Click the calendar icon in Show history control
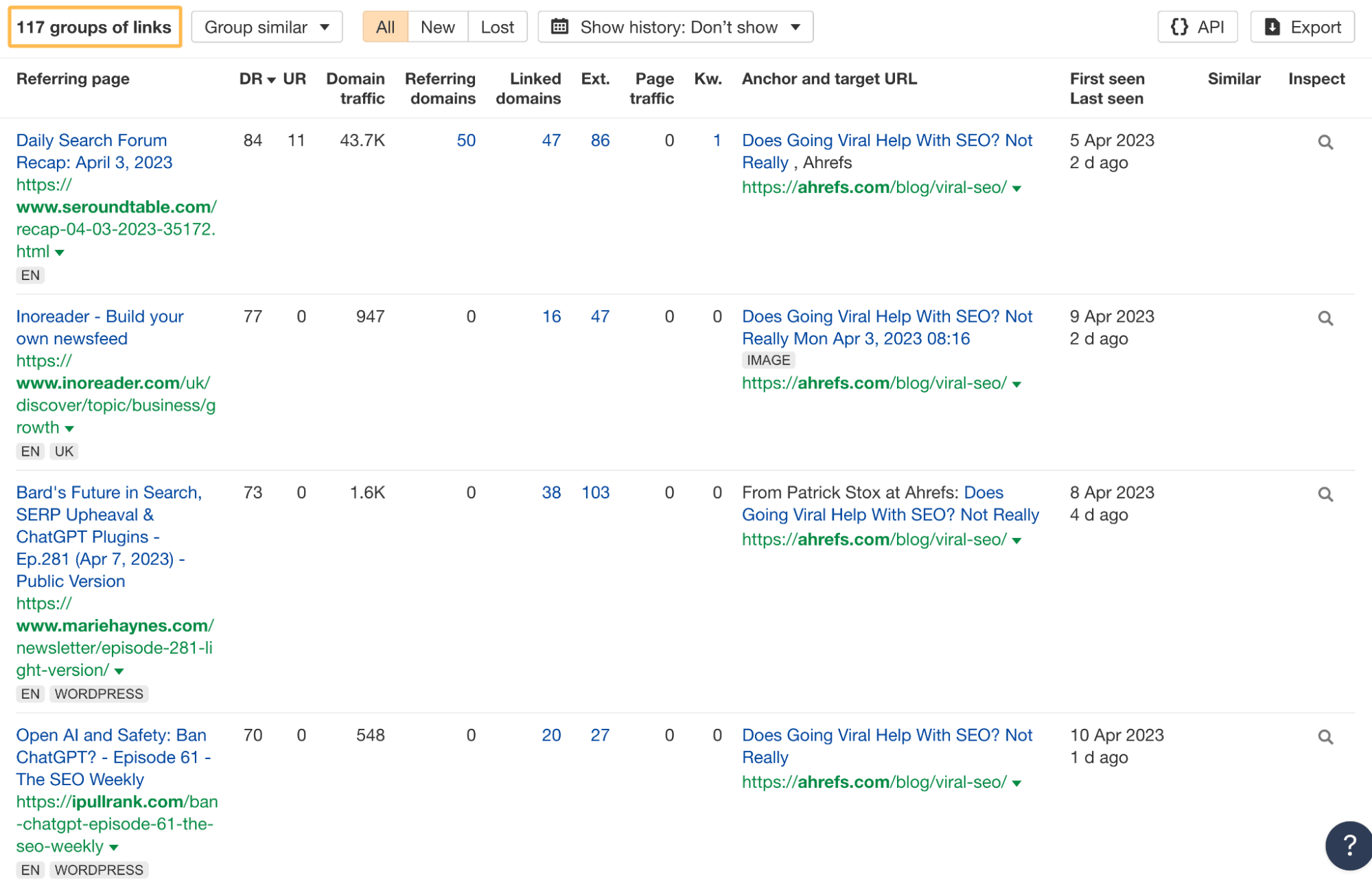The width and height of the screenshot is (1372, 884). tap(561, 27)
